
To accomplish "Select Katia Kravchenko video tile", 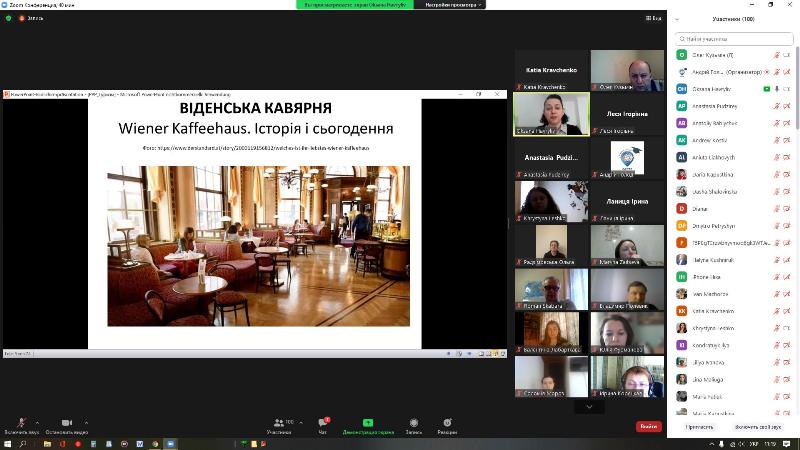I will (x=551, y=70).
